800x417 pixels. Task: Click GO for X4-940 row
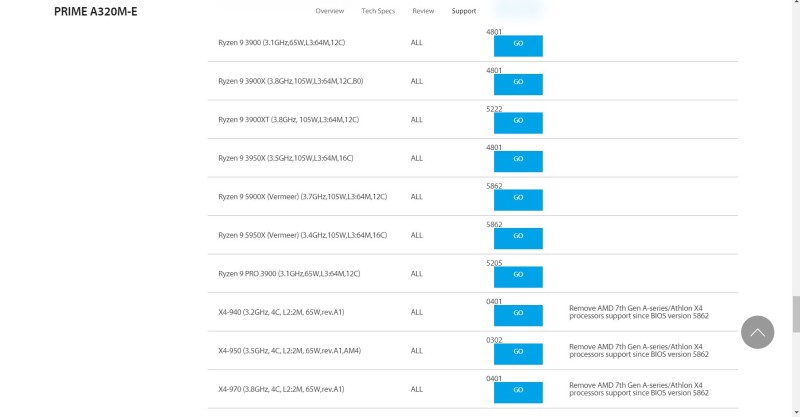pyautogui.click(x=518, y=315)
